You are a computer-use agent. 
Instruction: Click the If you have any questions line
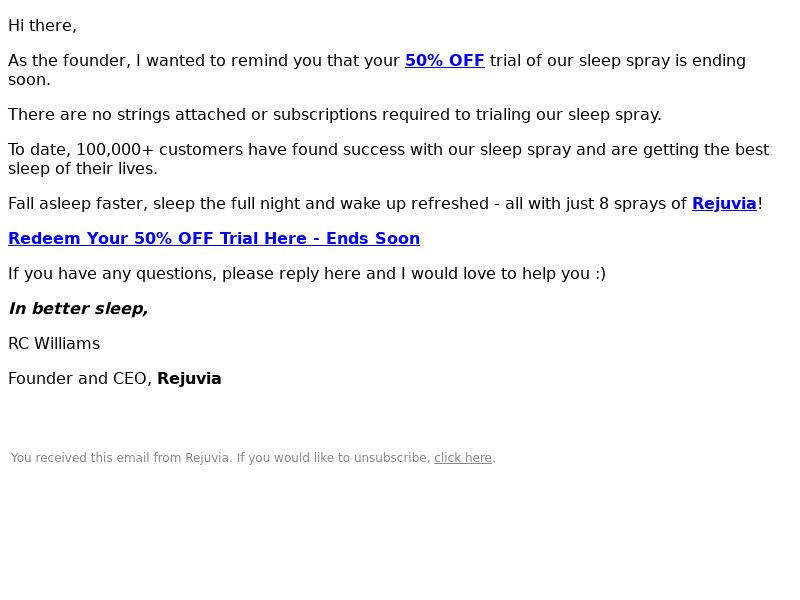coord(307,274)
